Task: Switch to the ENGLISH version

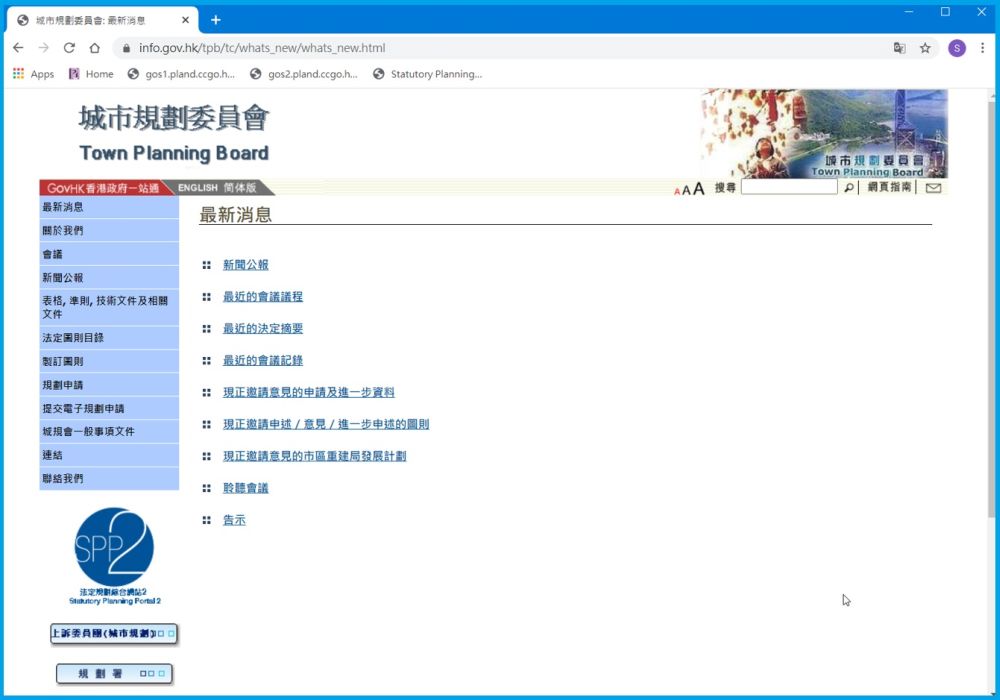Action: (196, 187)
